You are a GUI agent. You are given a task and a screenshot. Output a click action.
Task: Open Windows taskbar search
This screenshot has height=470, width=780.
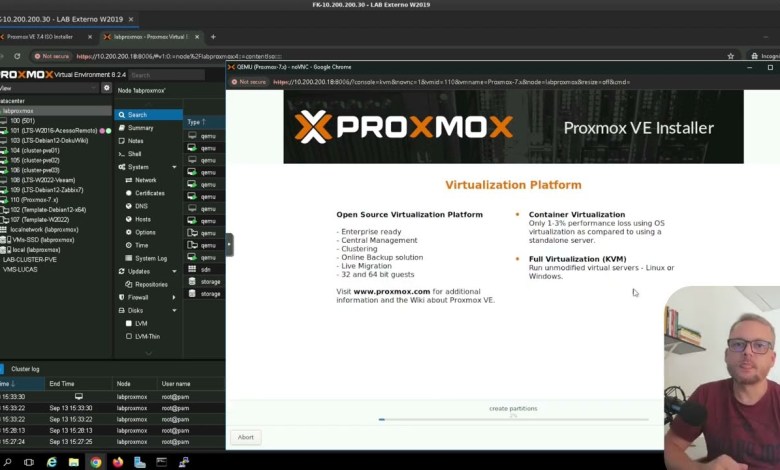pyautogui.click(x=8, y=462)
